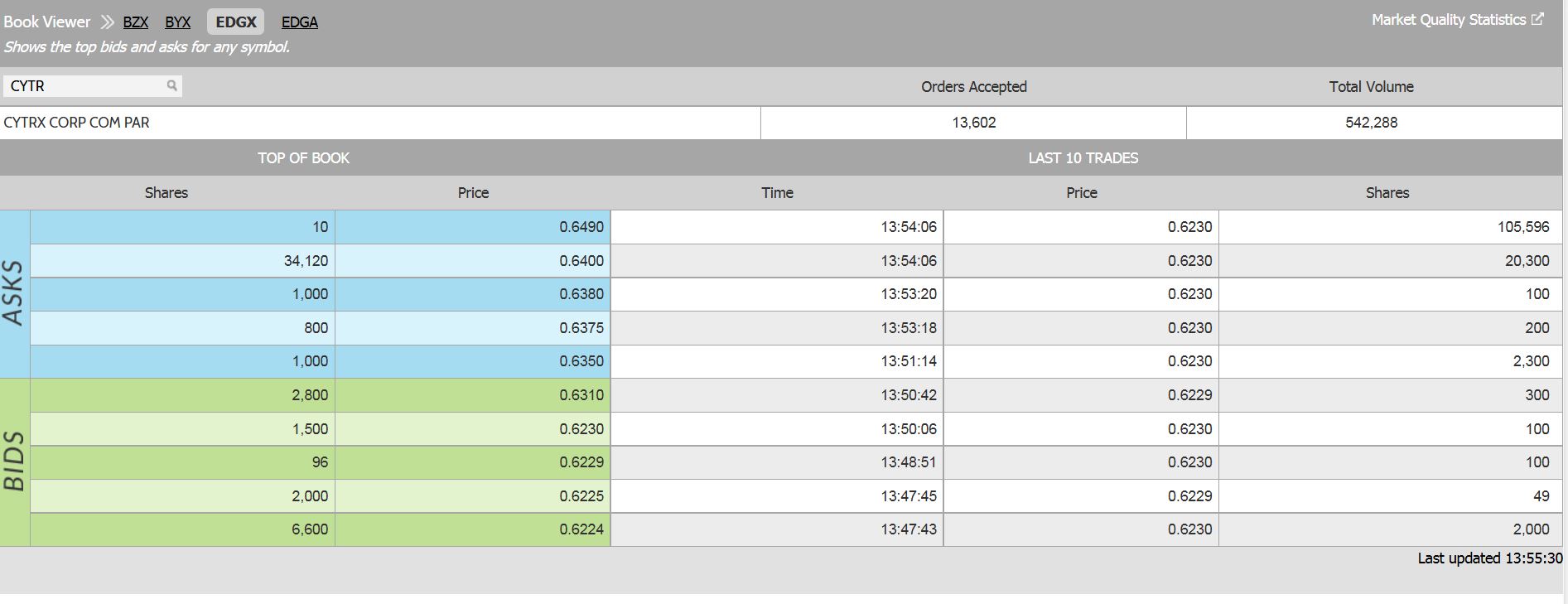Switch to the BZX exchange tab

click(x=136, y=22)
